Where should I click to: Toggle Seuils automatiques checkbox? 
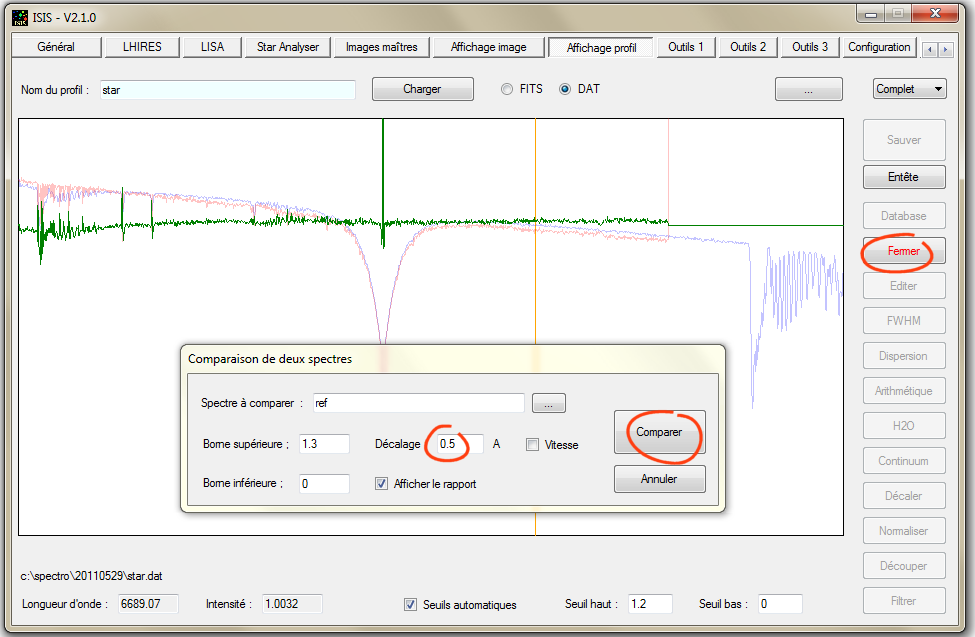tap(410, 604)
